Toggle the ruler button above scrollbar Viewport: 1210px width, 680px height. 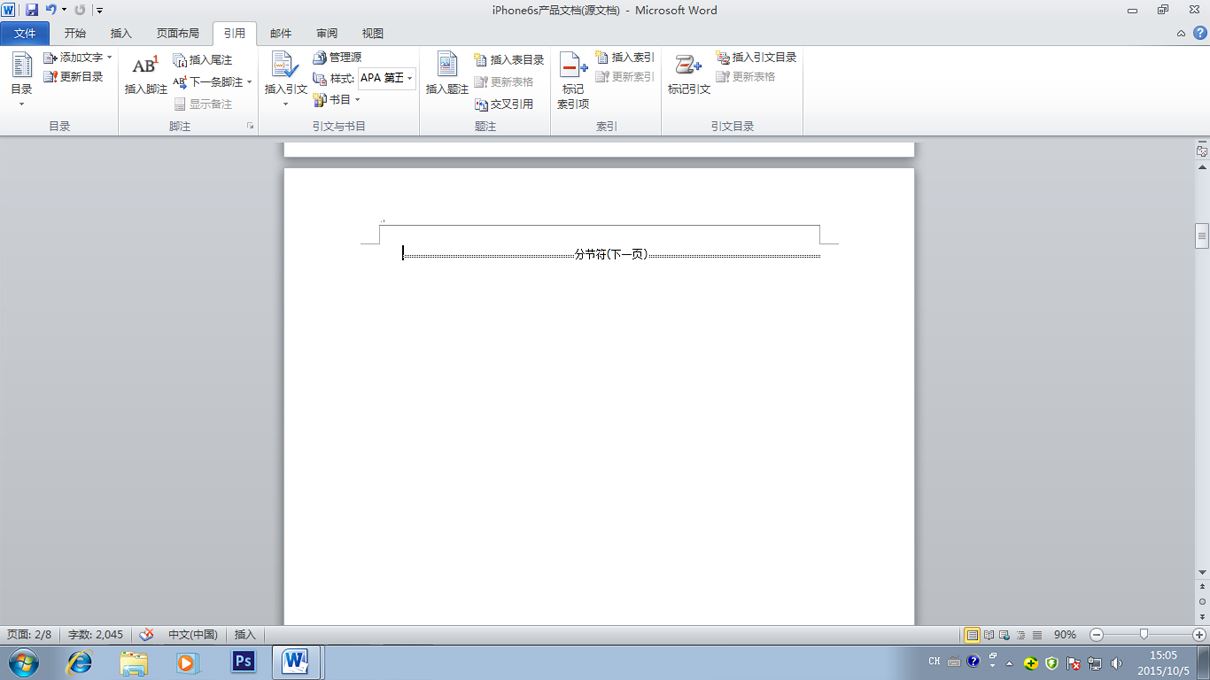[1202, 151]
